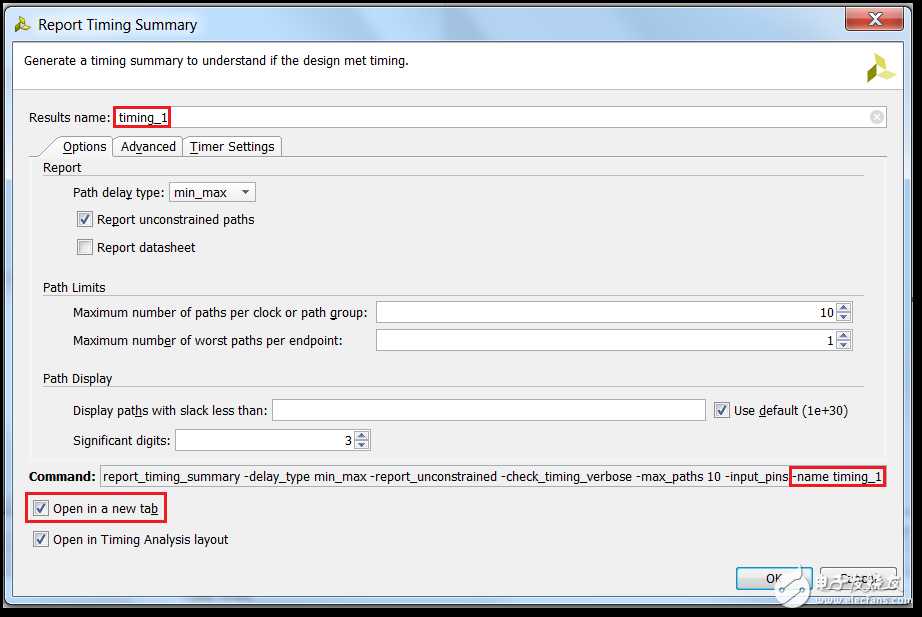
Task: Decrease maximum paths per clock stepper
Action: (x=844, y=318)
